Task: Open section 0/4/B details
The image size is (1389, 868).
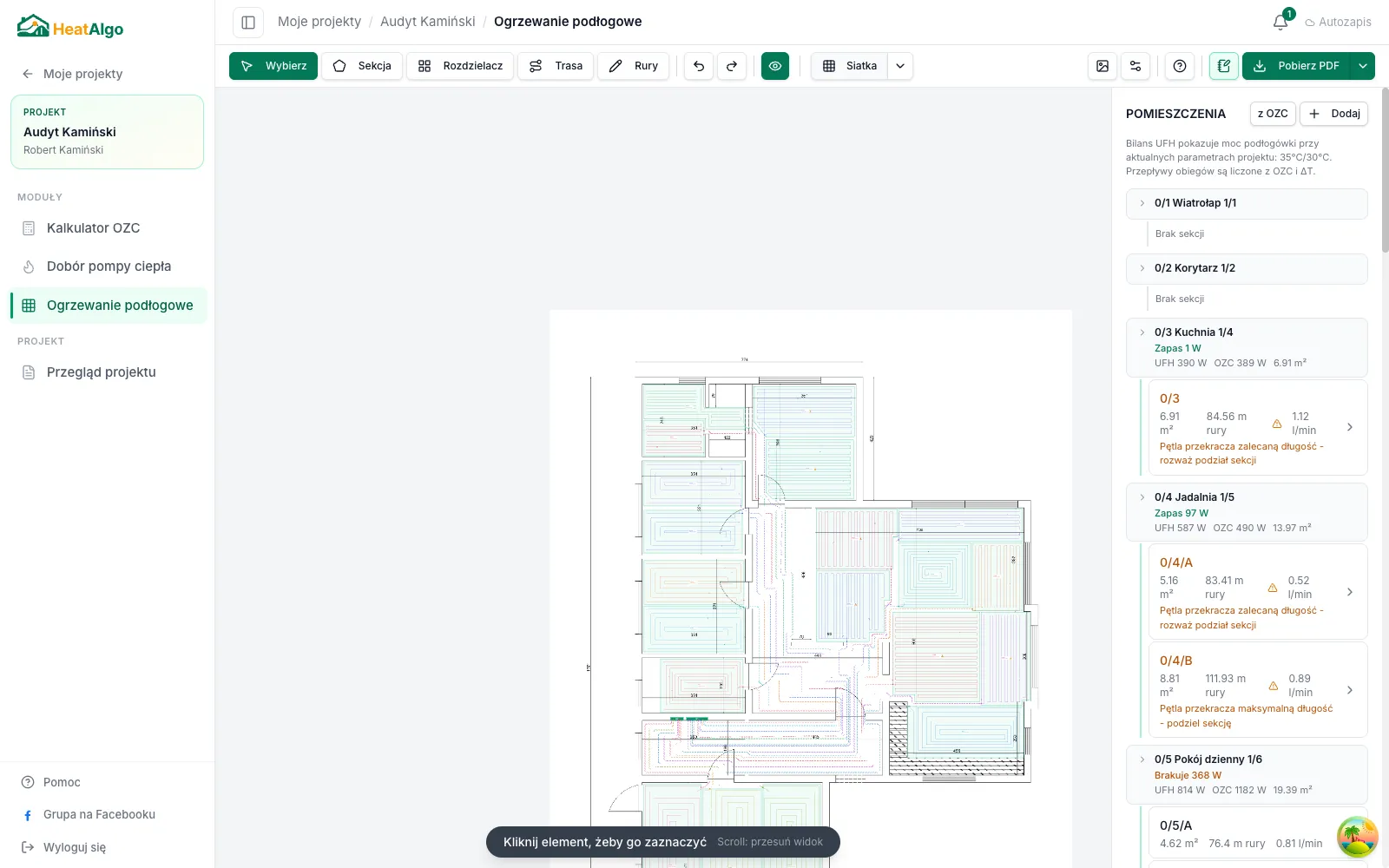Action: click(1350, 690)
